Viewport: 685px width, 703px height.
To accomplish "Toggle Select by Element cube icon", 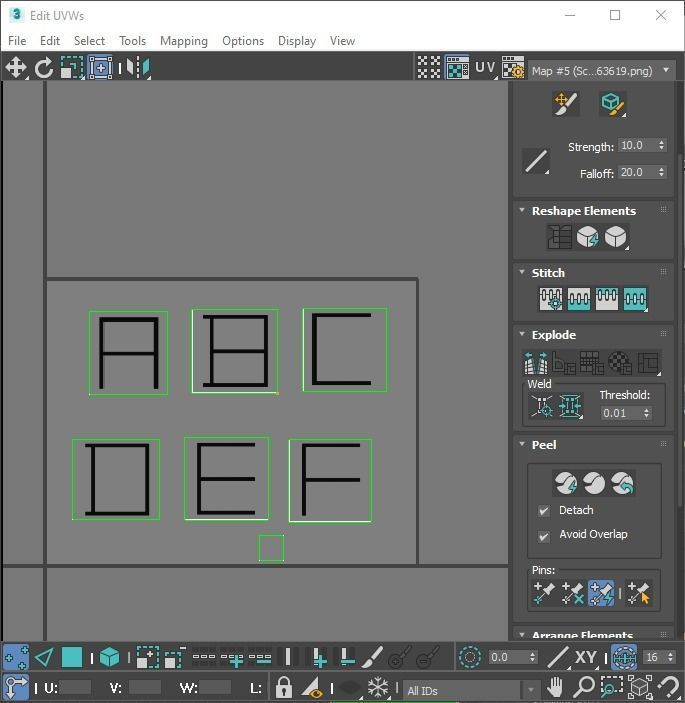I will pyautogui.click(x=109, y=657).
